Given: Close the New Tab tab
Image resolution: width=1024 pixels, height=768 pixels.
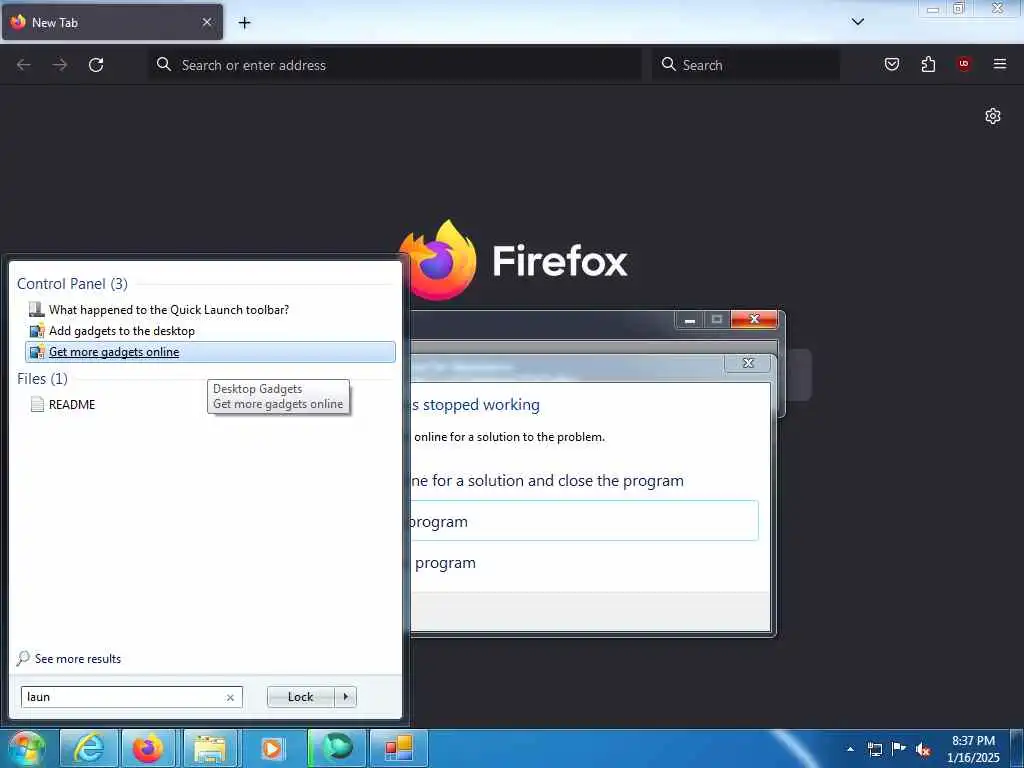Looking at the screenshot, I should tap(207, 22).
